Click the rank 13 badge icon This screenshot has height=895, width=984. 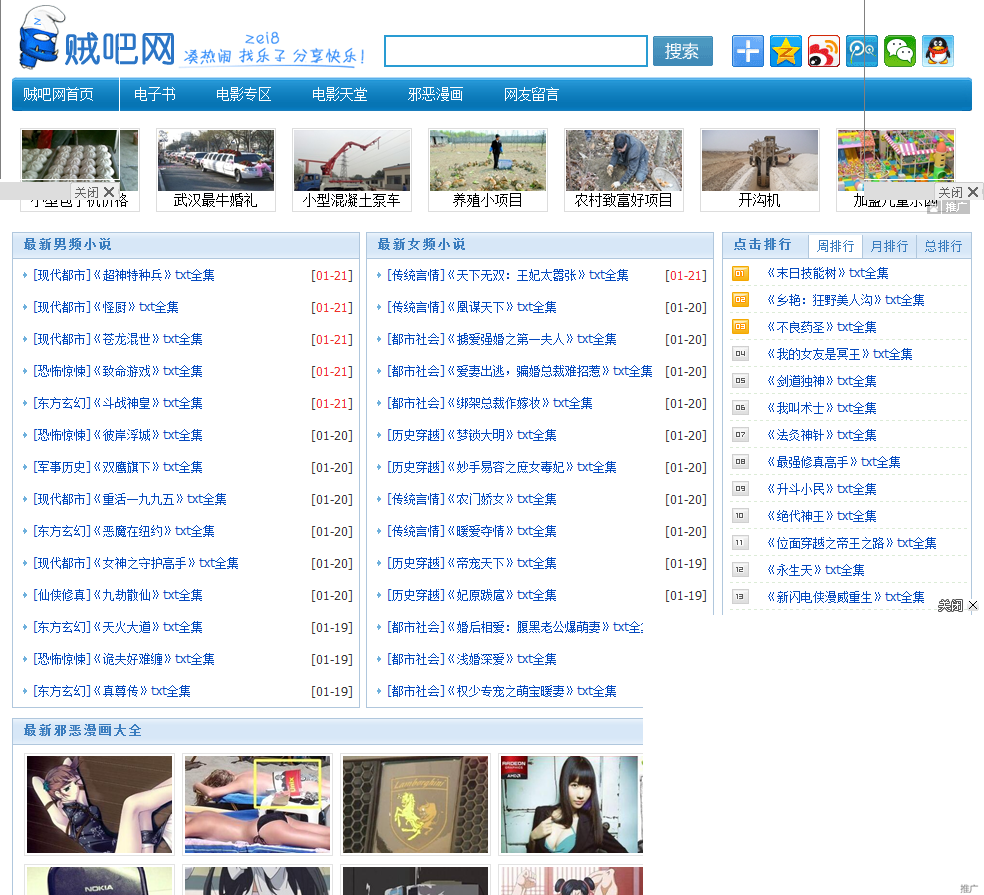click(x=740, y=597)
